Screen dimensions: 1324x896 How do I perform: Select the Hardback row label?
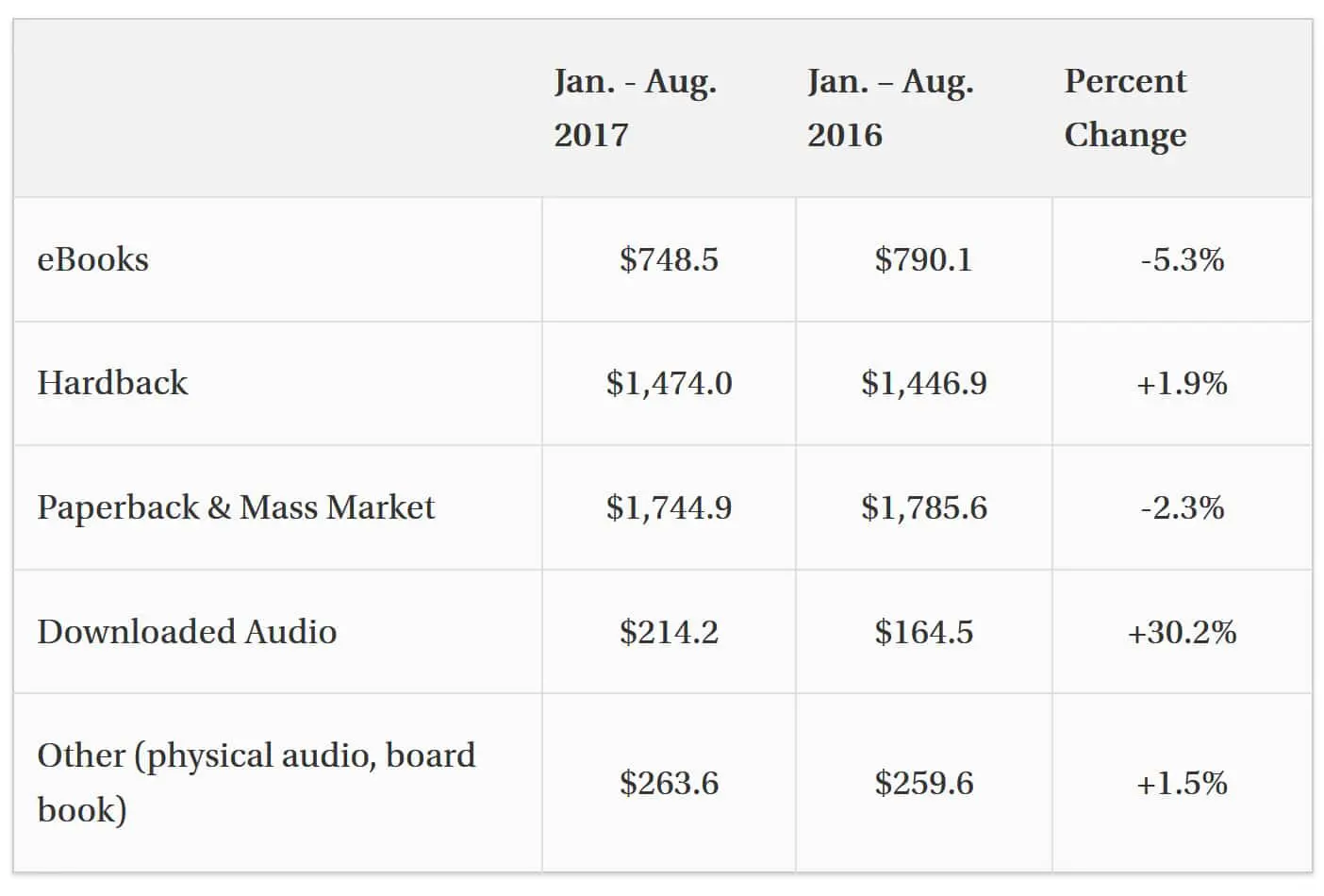pyautogui.click(x=112, y=383)
